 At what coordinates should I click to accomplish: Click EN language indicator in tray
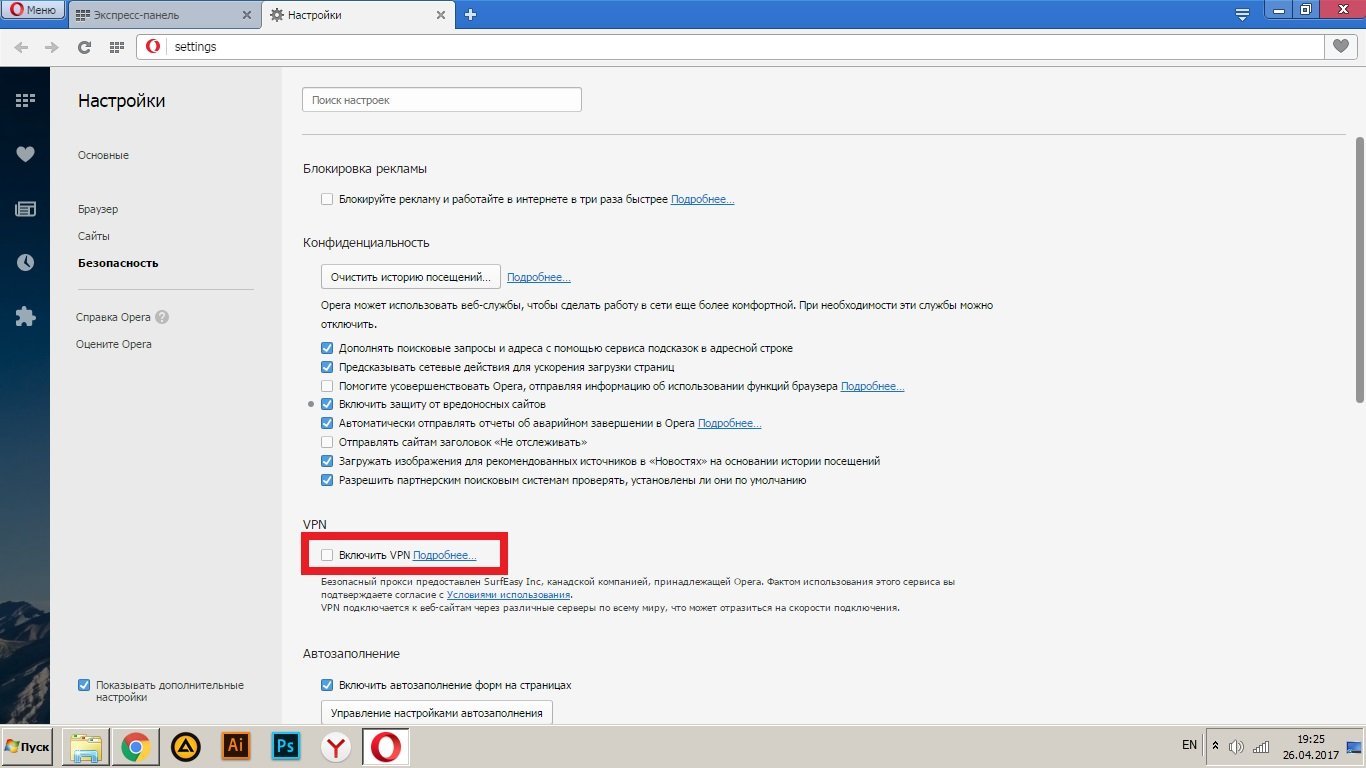[x=1189, y=745]
